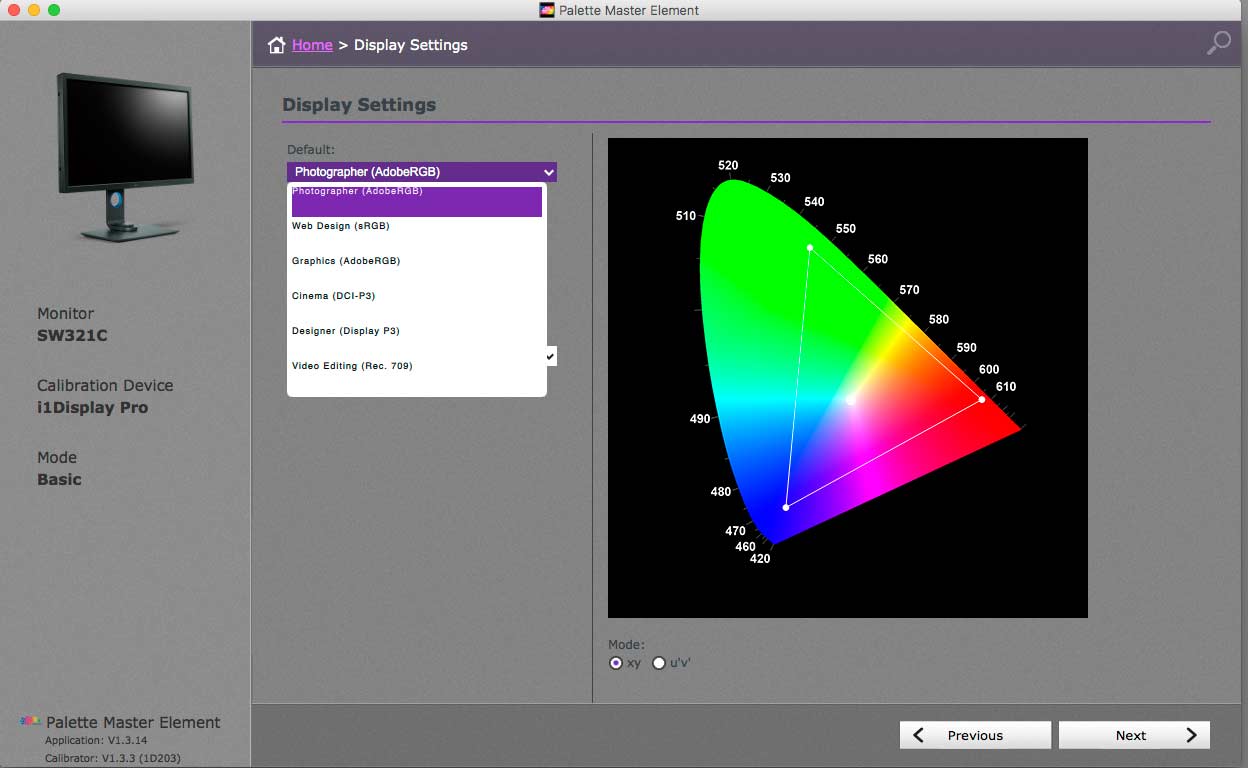This screenshot has height=768, width=1248.
Task: Select the xy mode radio button
Action: pyautogui.click(x=616, y=663)
